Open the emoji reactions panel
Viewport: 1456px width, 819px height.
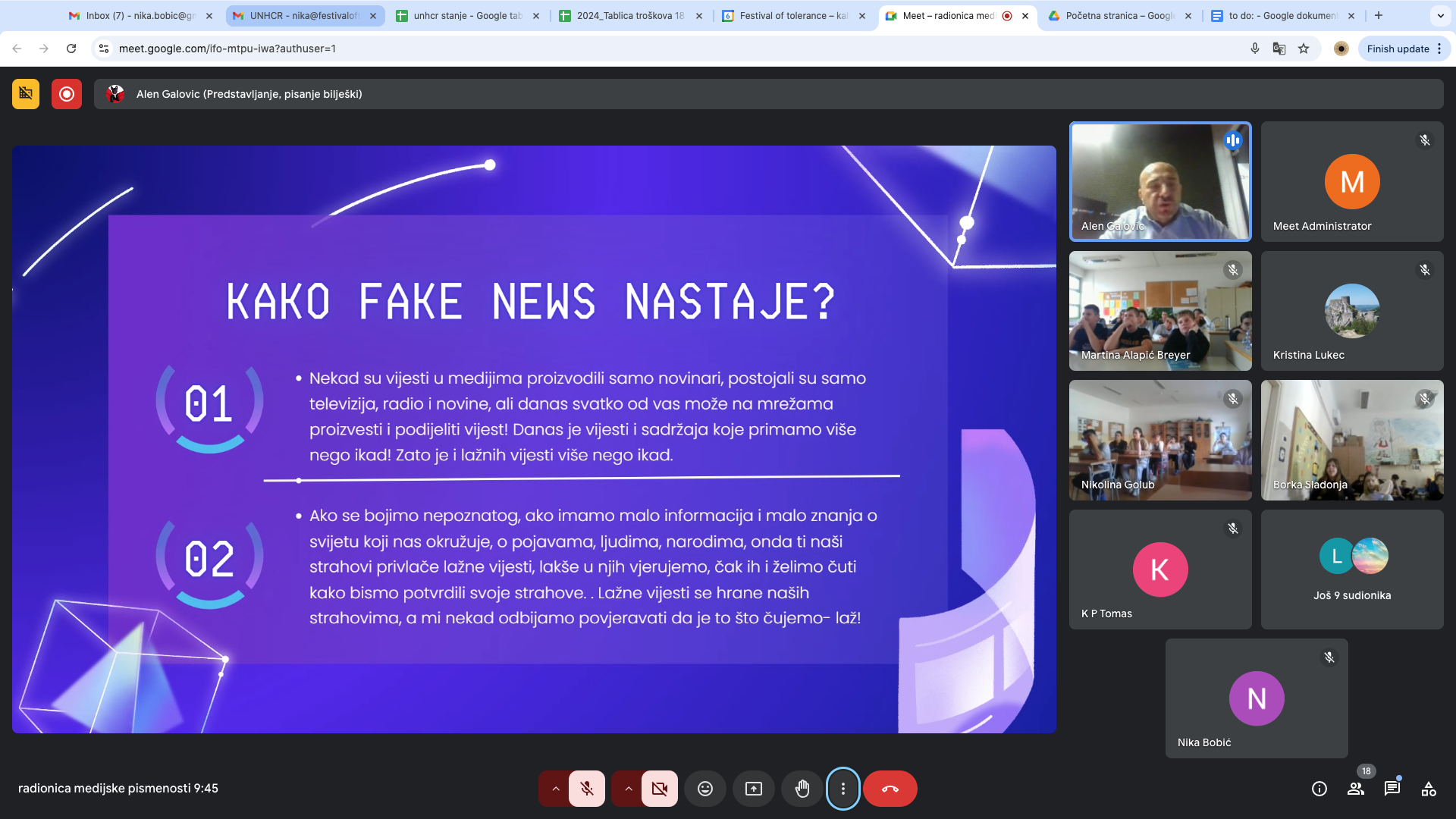704,789
